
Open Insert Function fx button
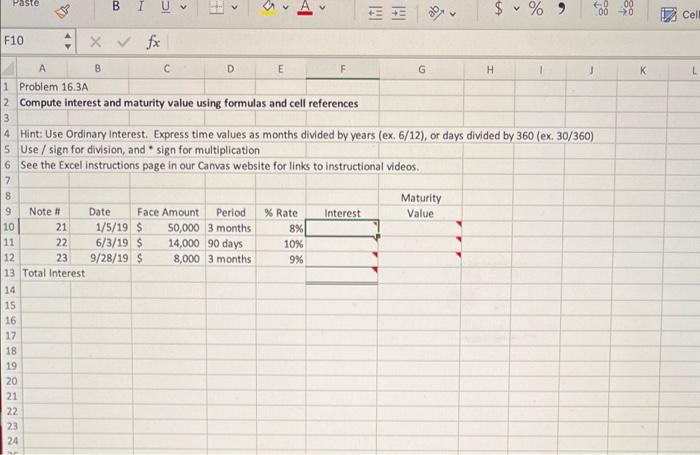point(153,42)
